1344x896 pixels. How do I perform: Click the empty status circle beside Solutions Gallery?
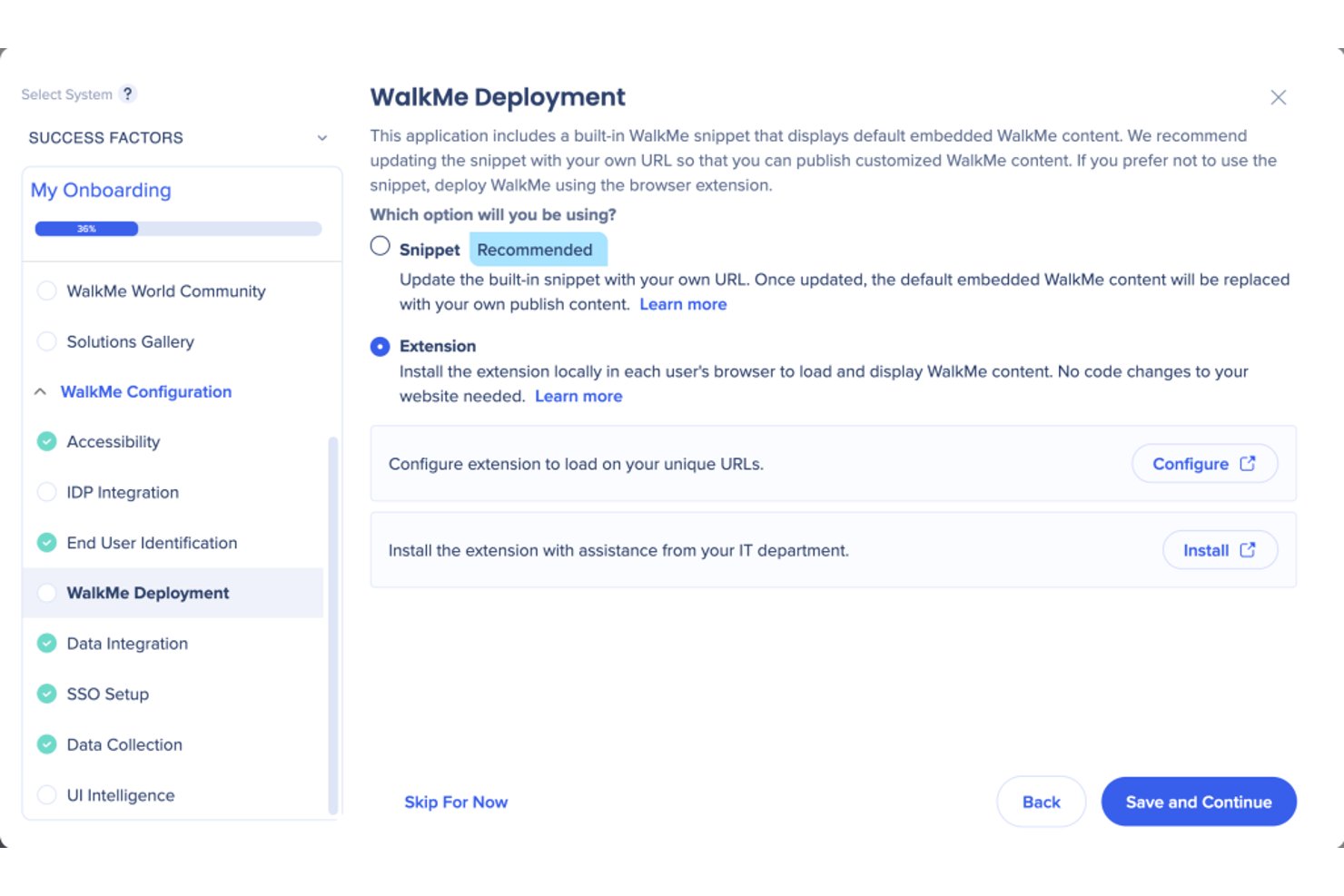(x=46, y=341)
